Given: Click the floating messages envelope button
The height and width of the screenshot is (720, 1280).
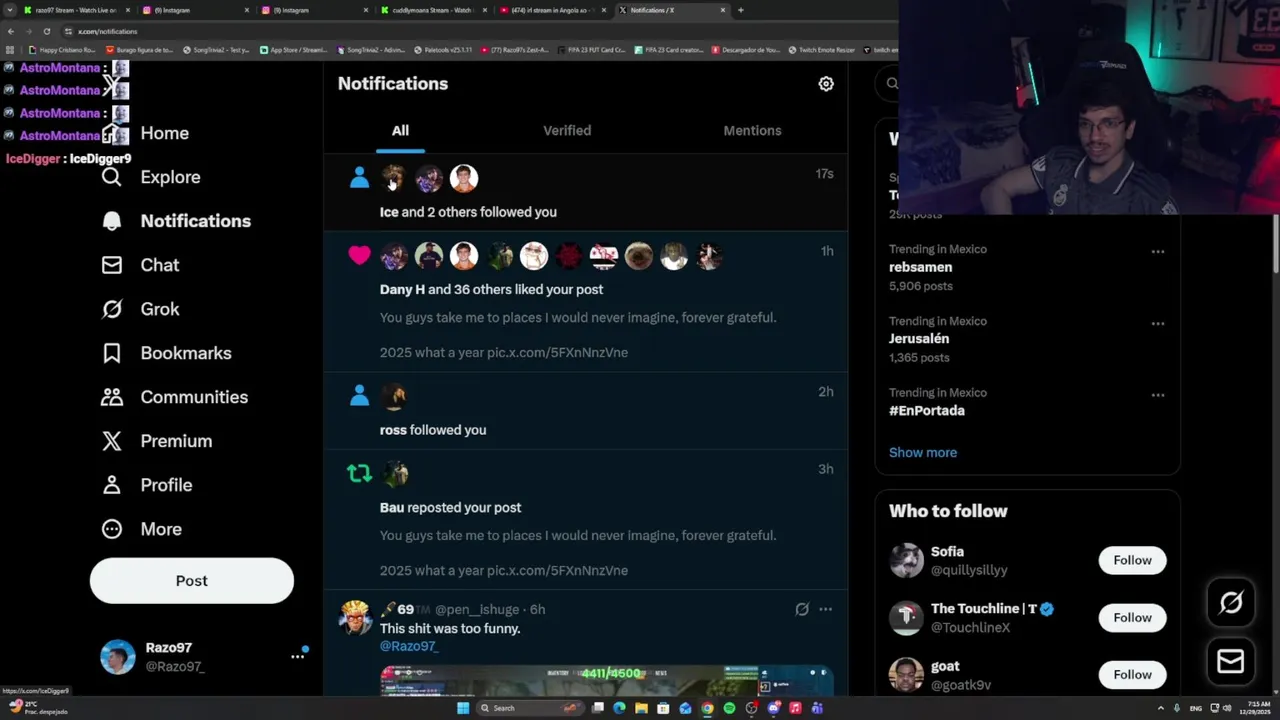Looking at the screenshot, I should coord(1231,661).
